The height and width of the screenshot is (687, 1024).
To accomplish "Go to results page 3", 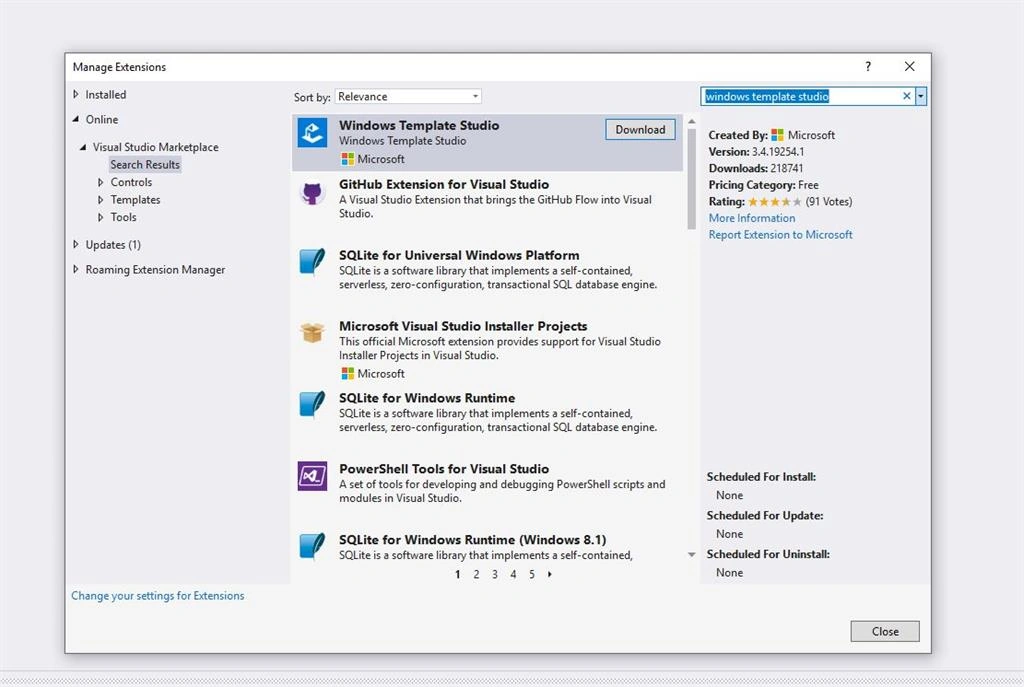I will click(494, 575).
